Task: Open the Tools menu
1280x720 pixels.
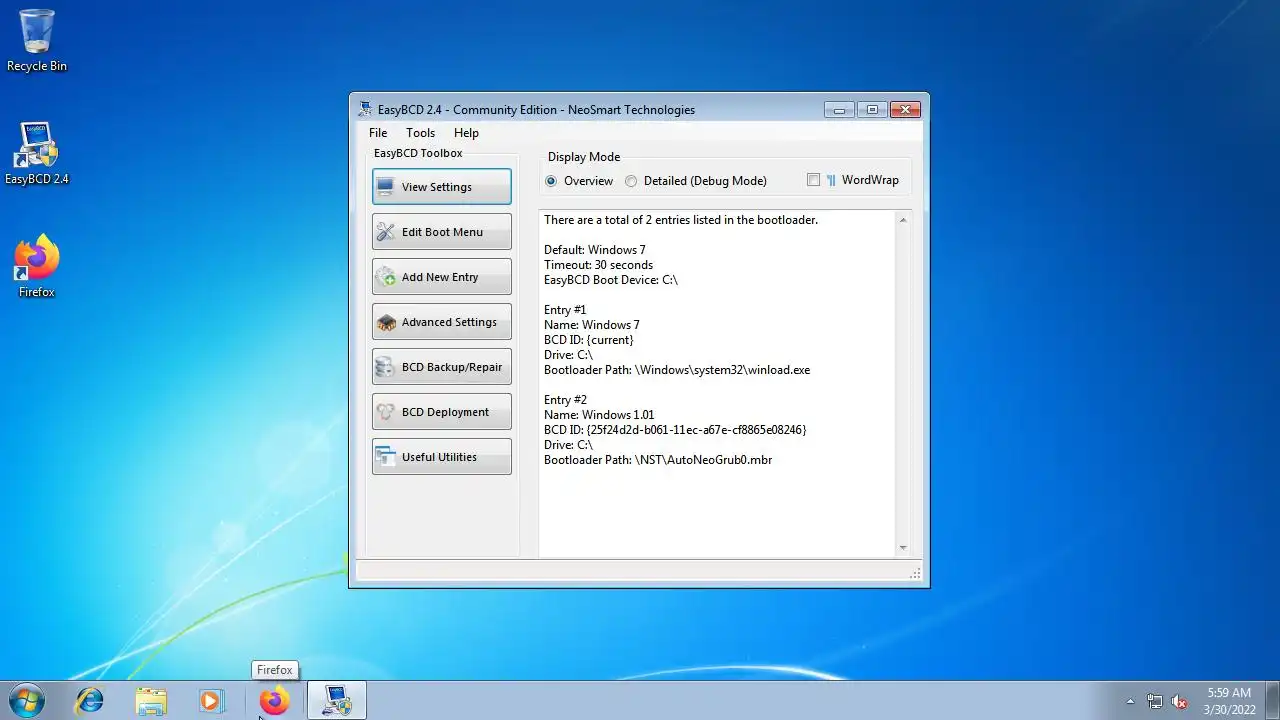Action: (420, 133)
